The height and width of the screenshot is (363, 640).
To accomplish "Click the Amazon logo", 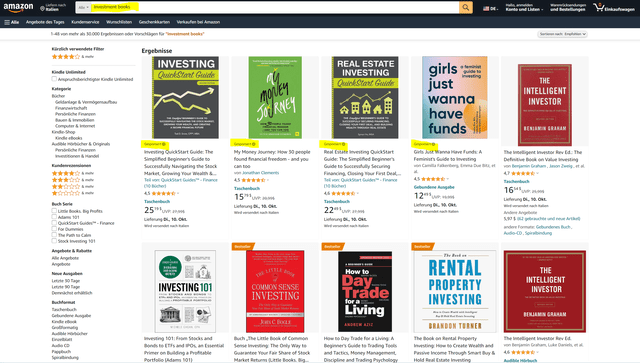I will click(18, 7).
